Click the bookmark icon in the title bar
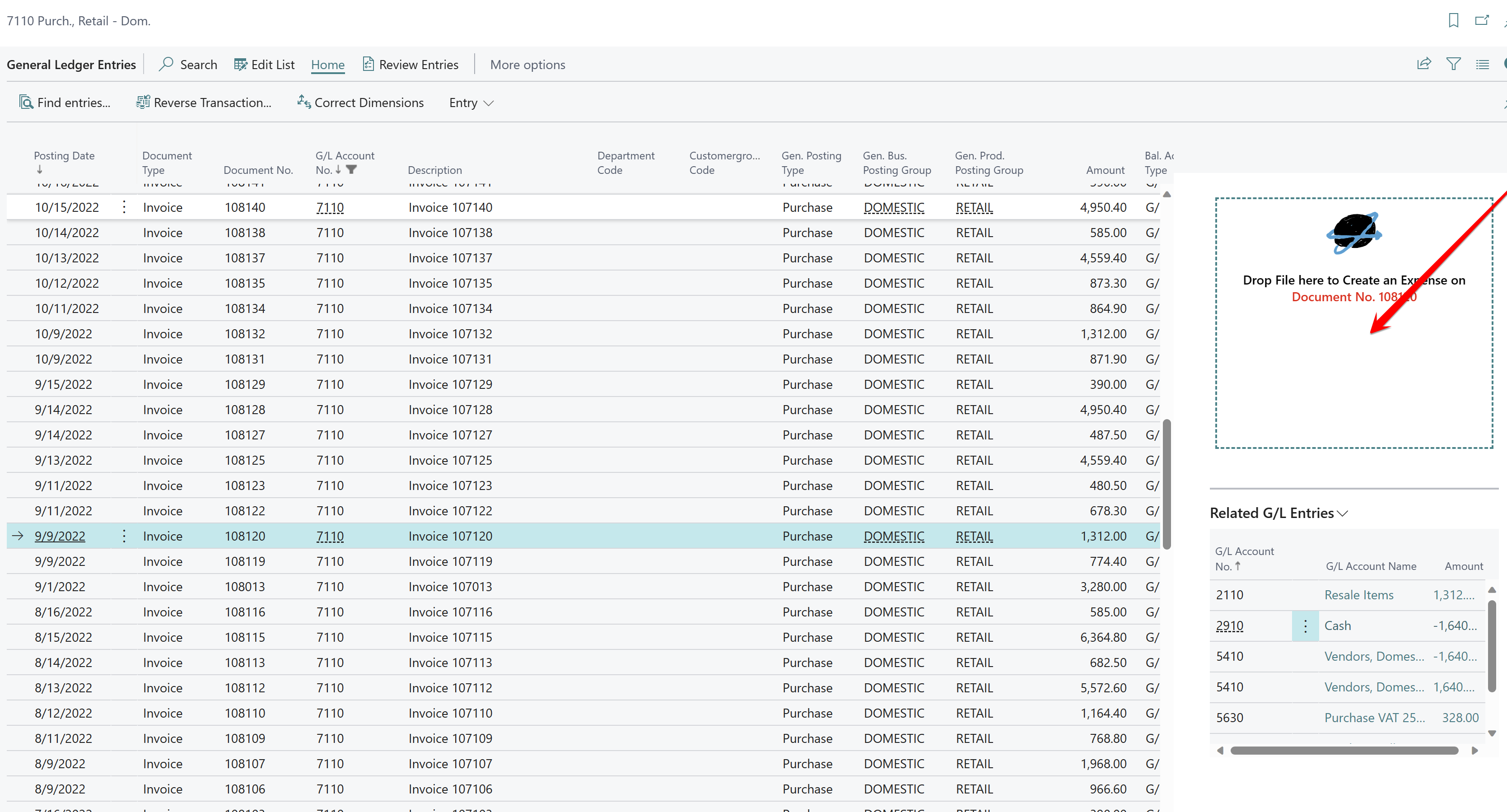 [1453, 20]
